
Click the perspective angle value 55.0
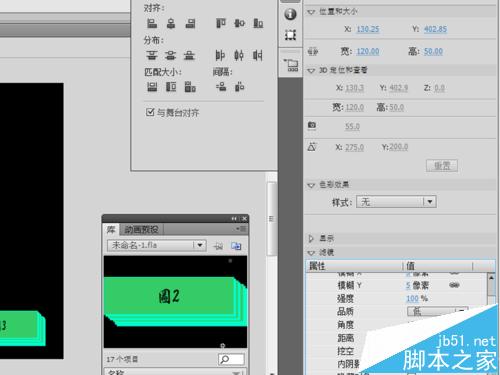coord(352,127)
